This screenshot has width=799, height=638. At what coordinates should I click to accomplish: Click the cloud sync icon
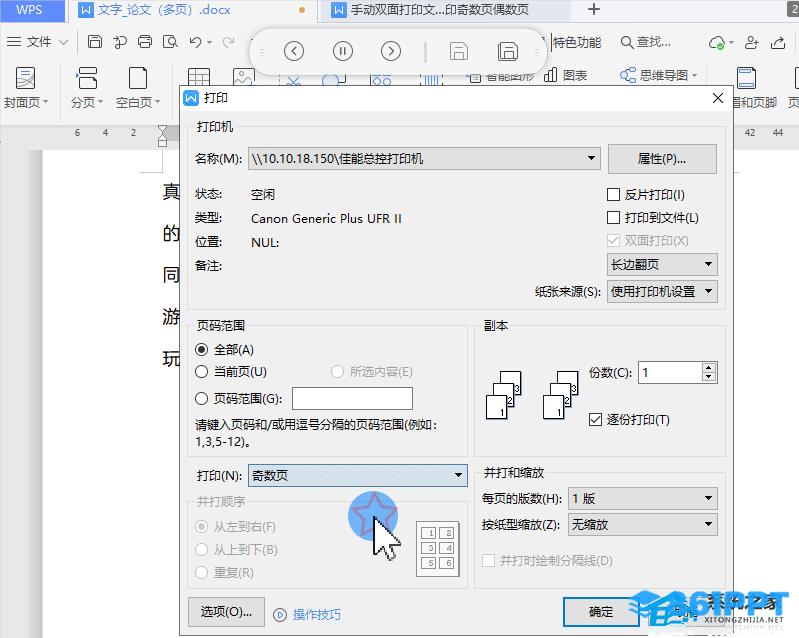pos(716,42)
